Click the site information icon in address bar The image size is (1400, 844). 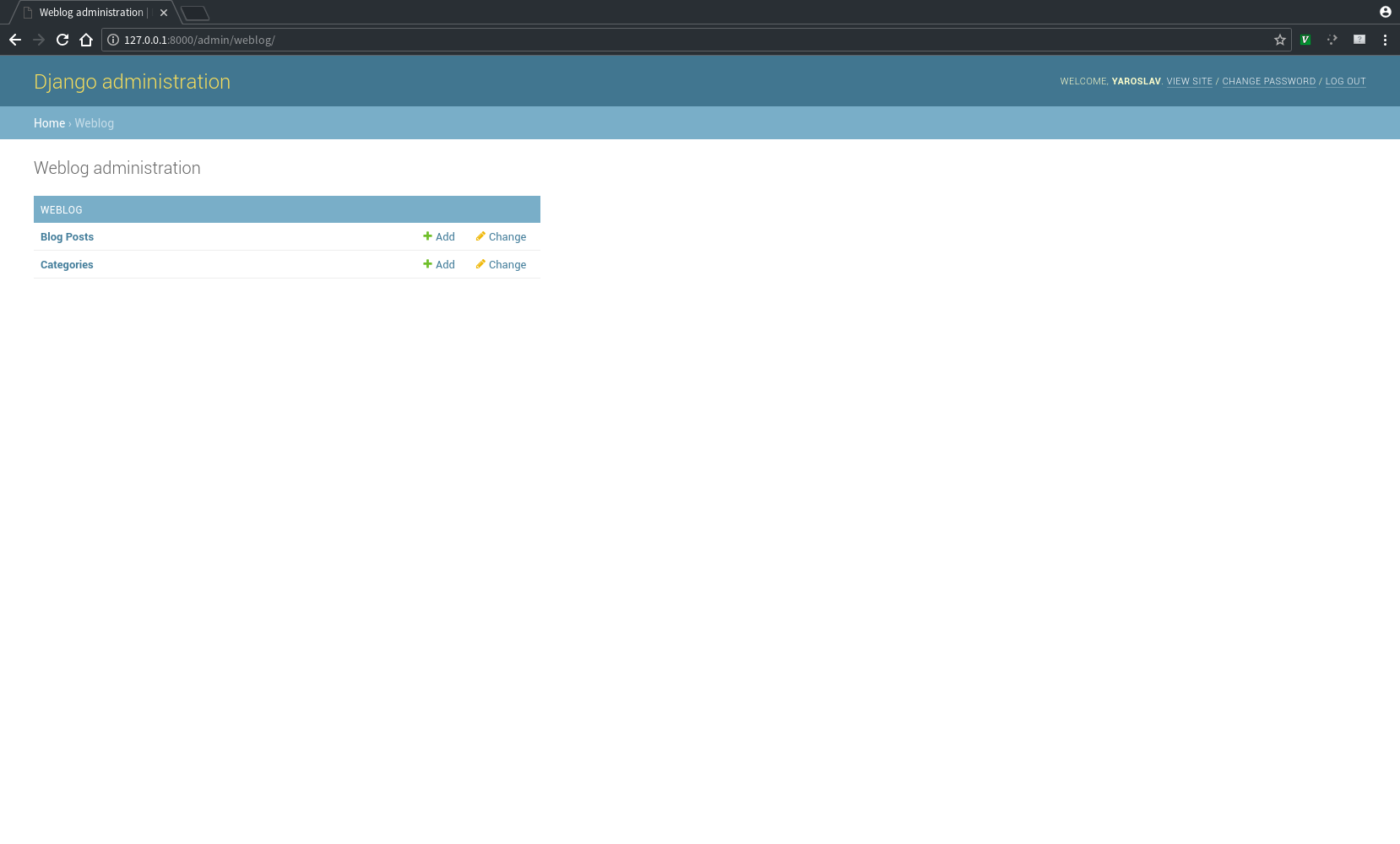tap(113, 40)
